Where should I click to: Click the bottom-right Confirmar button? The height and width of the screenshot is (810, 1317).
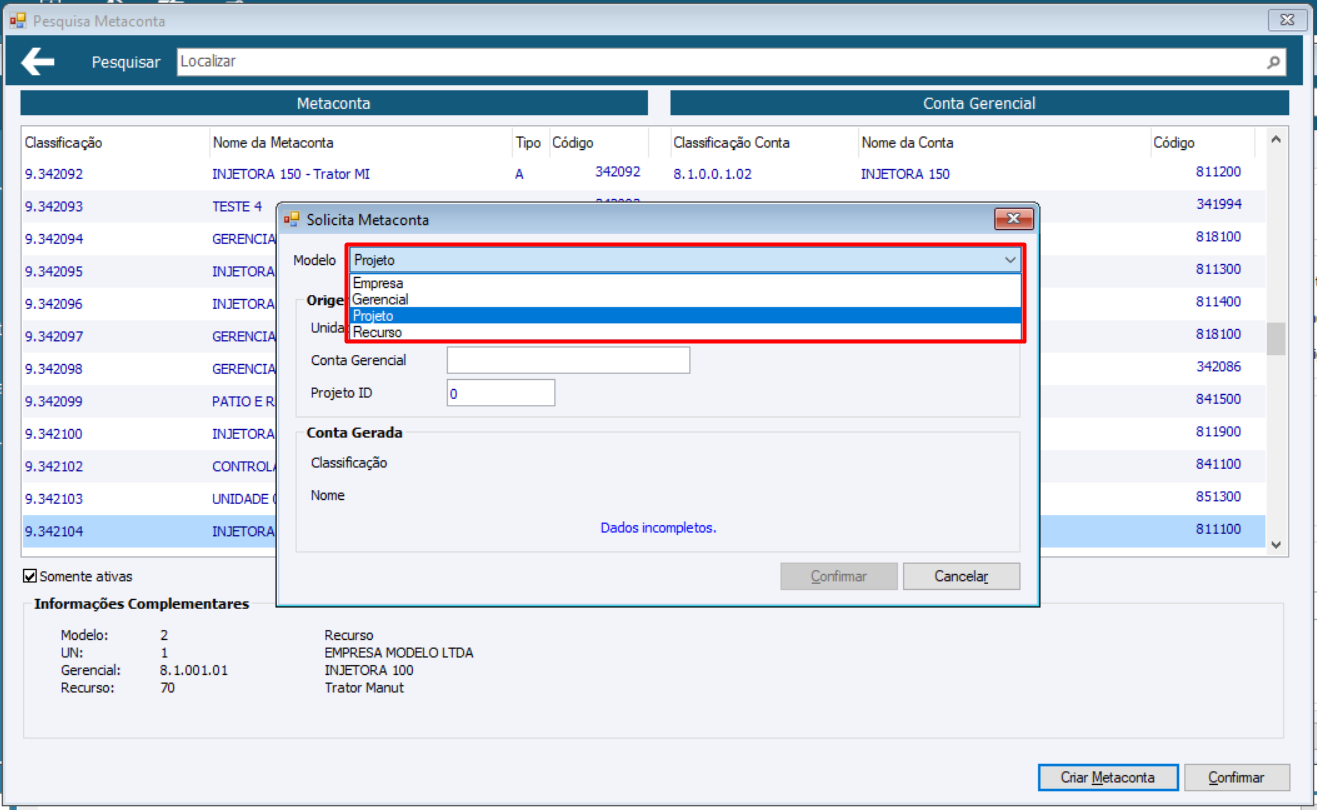coord(1236,777)
